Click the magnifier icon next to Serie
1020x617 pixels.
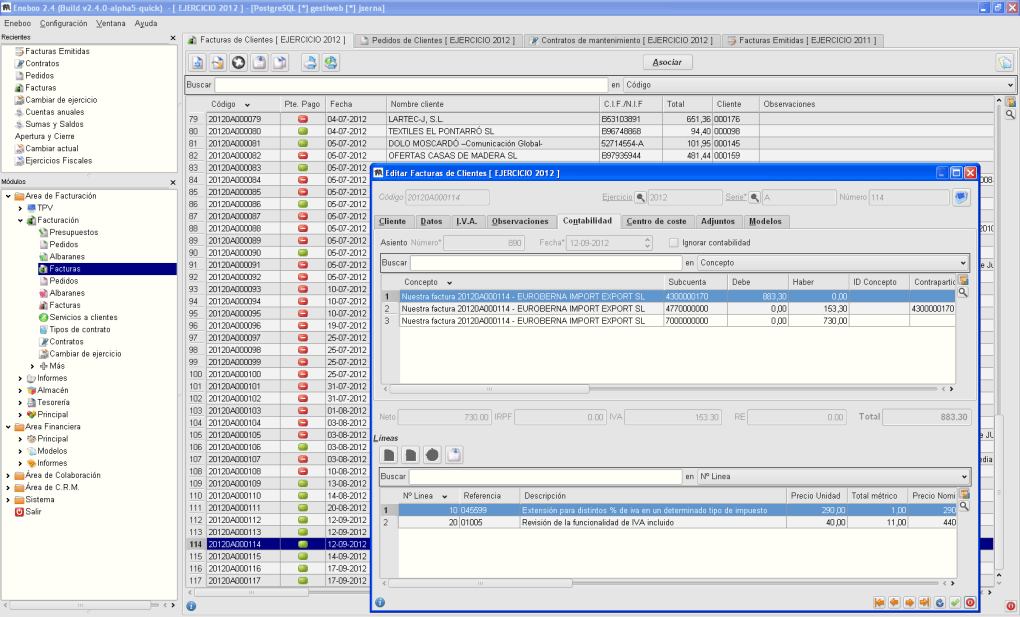[755, 197]
